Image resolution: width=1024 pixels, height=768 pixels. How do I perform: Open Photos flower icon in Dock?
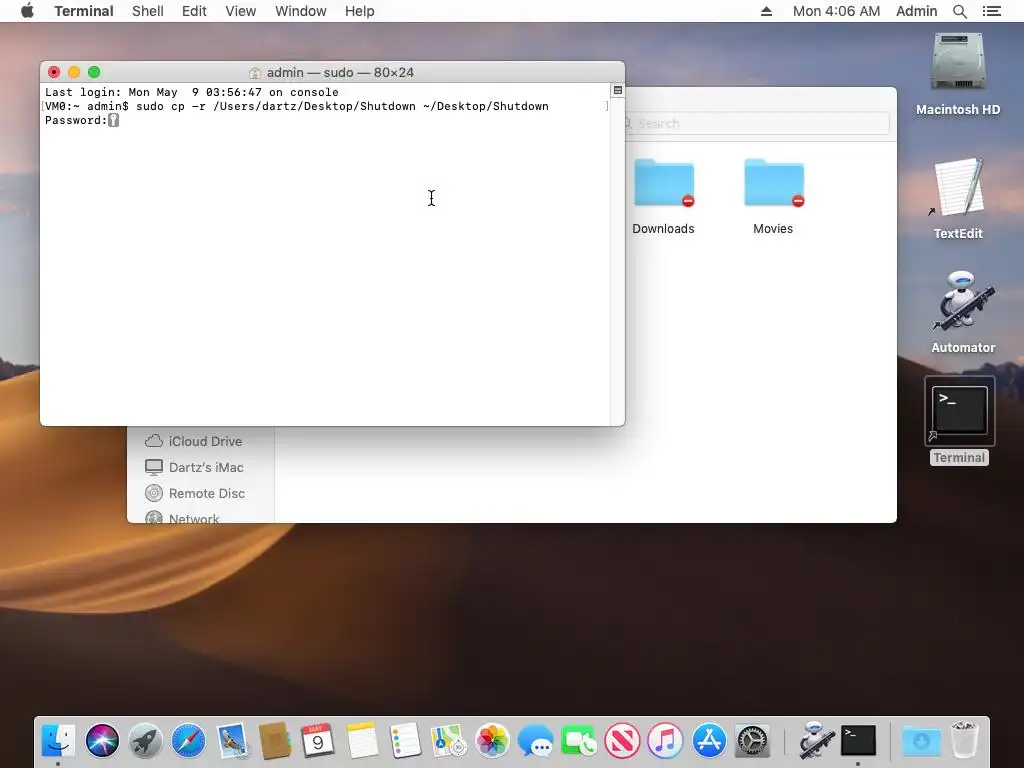492,741
